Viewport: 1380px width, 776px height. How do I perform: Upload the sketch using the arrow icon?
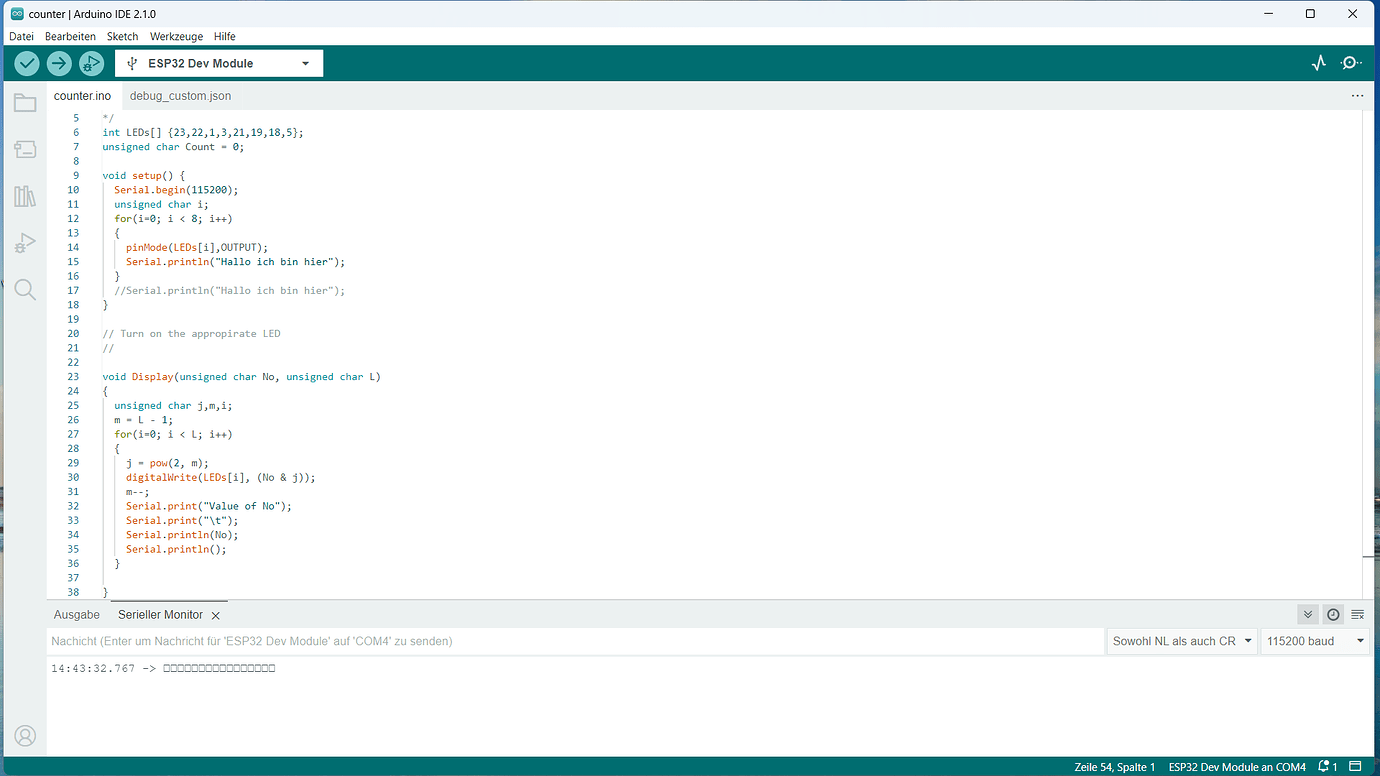pos(58,62)
